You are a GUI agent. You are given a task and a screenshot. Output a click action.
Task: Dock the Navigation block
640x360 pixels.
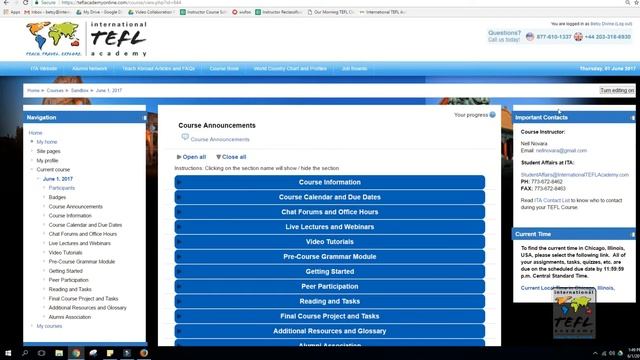tap(144, 118)
